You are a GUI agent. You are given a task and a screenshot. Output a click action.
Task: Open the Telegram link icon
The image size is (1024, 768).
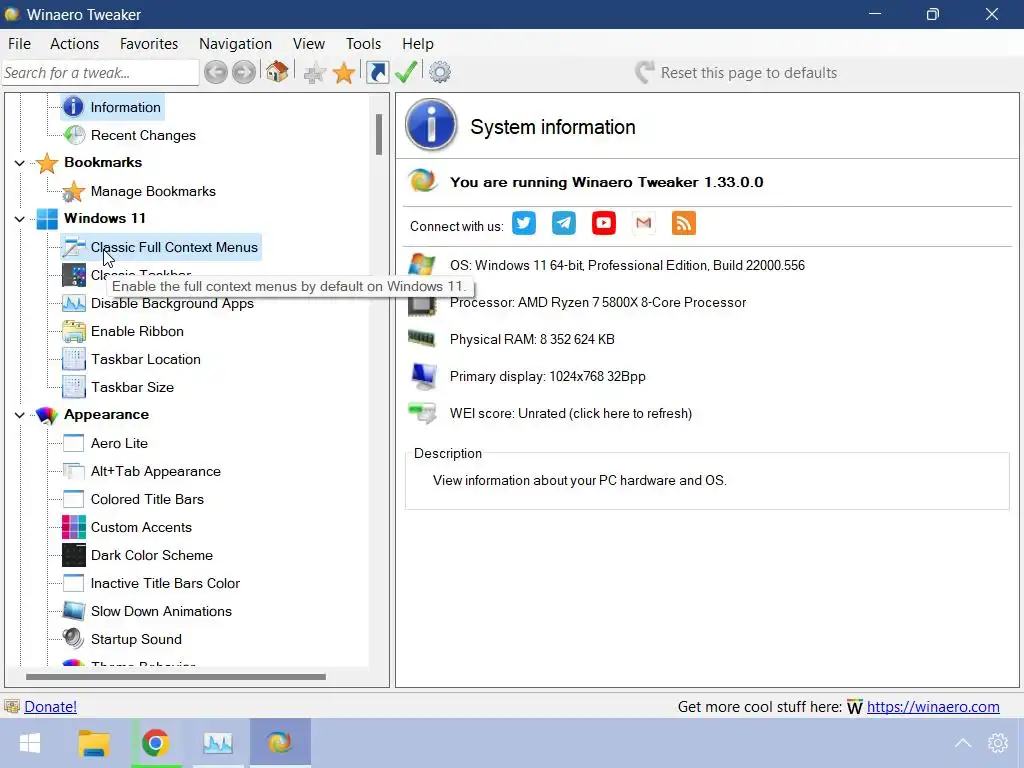point(564,223)
